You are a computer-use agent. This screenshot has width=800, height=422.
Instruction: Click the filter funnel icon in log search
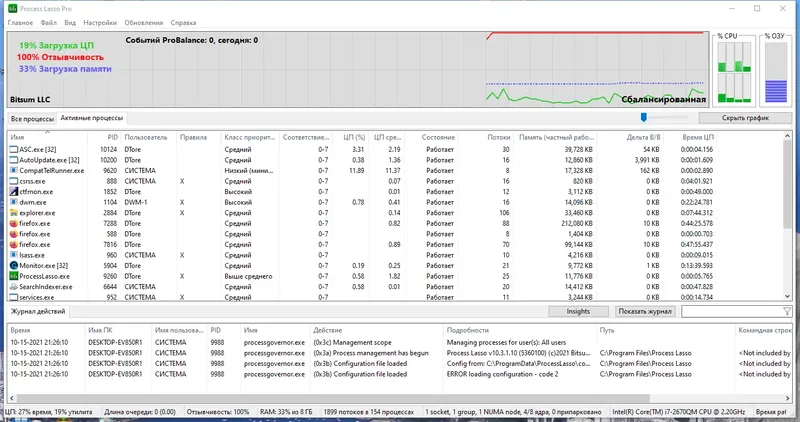tap(787, 311)
